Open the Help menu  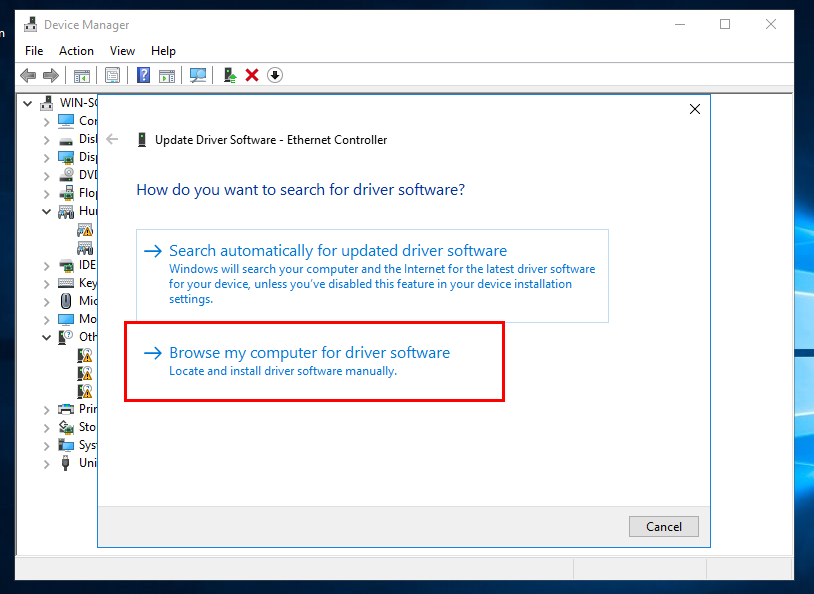click(163, 51)
